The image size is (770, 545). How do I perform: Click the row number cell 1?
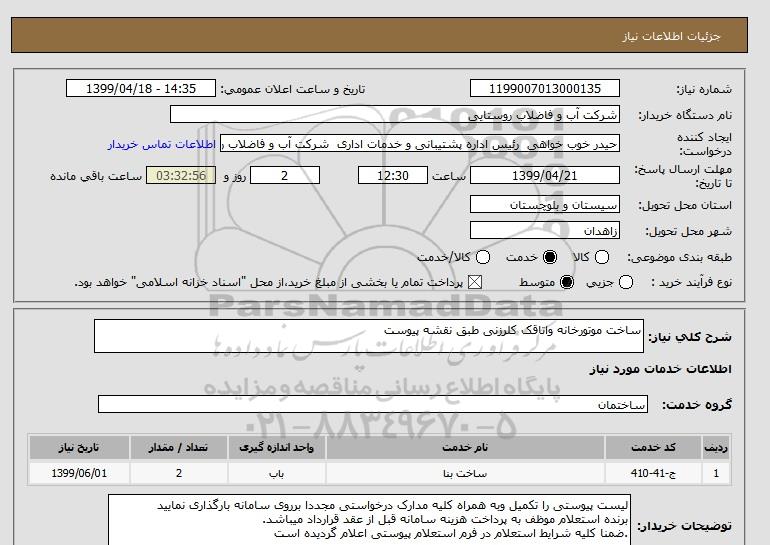716,473
